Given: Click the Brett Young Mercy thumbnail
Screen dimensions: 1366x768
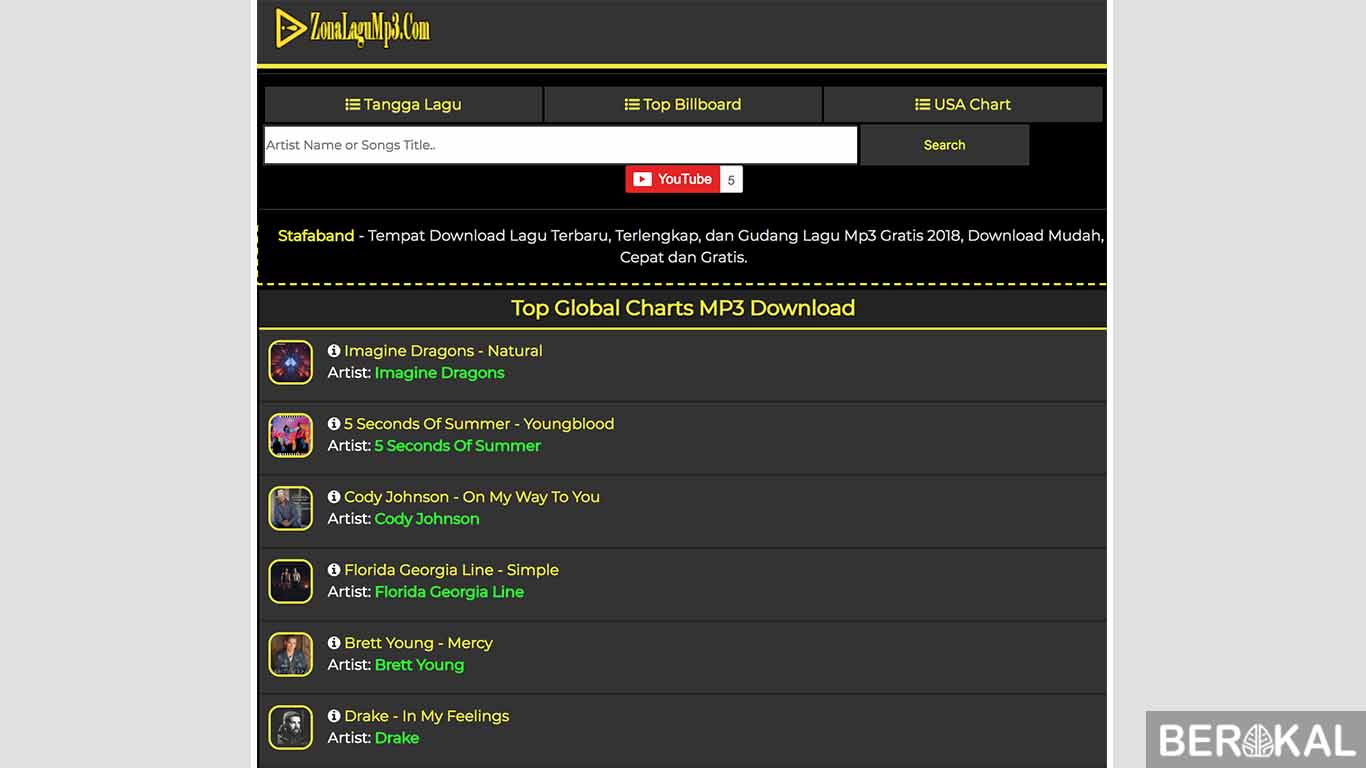Looking at the screenshot, I should coord(291,654).
